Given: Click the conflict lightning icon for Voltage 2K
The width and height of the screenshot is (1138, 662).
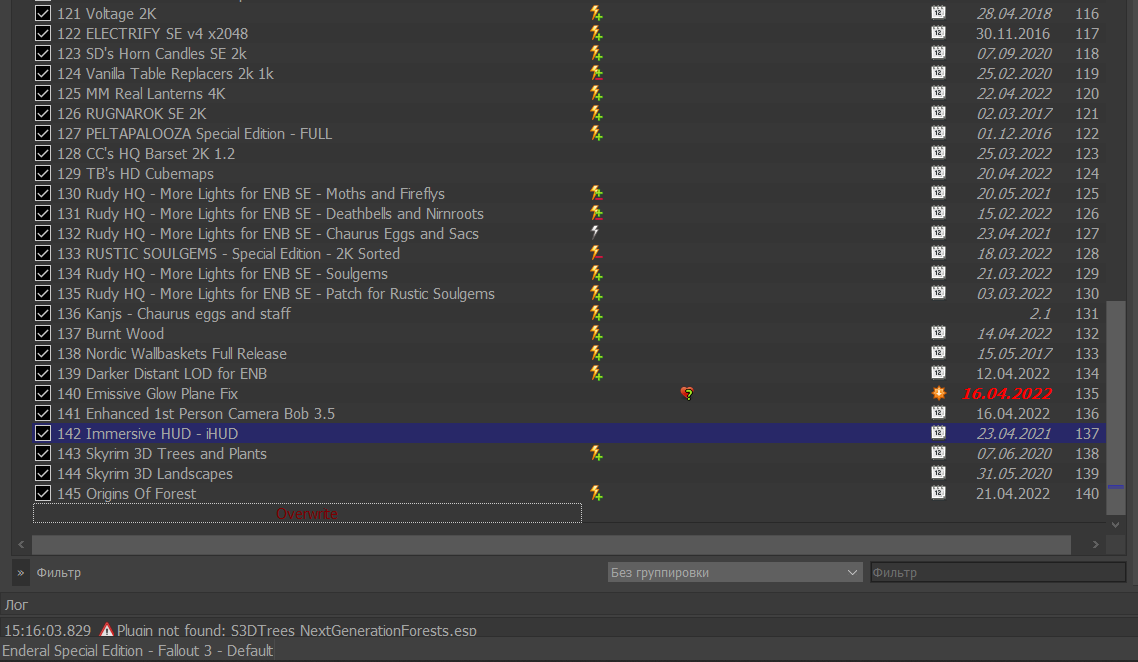Looking at the screenshot, I should (596, 13).
